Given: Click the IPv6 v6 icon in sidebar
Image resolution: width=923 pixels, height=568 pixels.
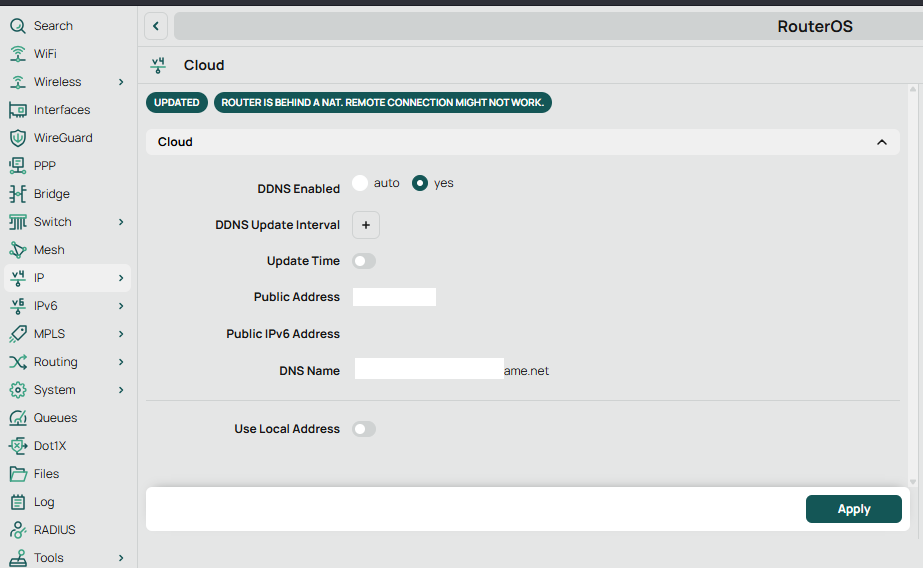Looking at the screenshot, I should coord(18,306).
